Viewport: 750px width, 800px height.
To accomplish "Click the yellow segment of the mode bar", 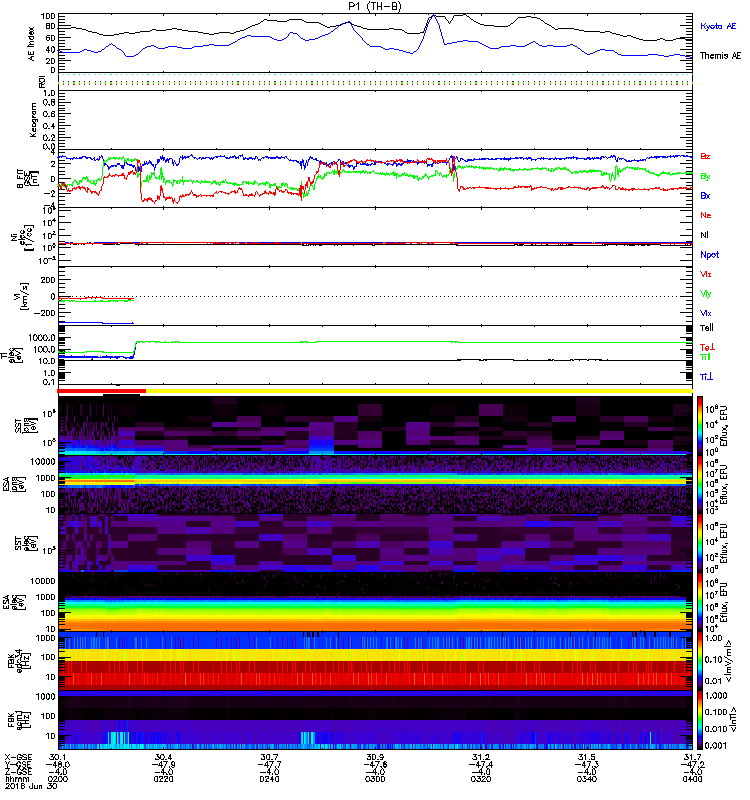I will 419,391.
